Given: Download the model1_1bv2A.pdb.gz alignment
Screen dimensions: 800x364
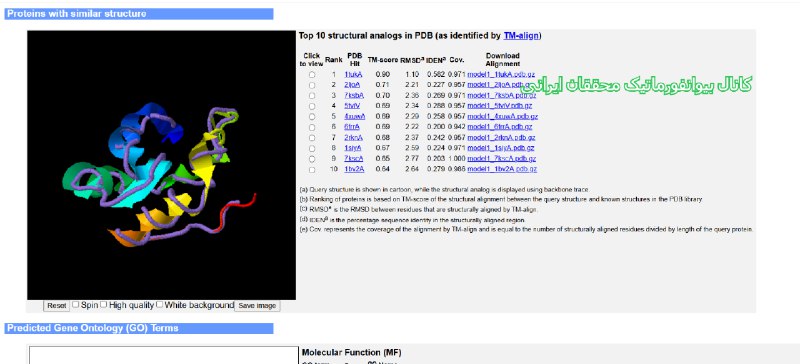Looking at the screenshot, I should point(502,169).
